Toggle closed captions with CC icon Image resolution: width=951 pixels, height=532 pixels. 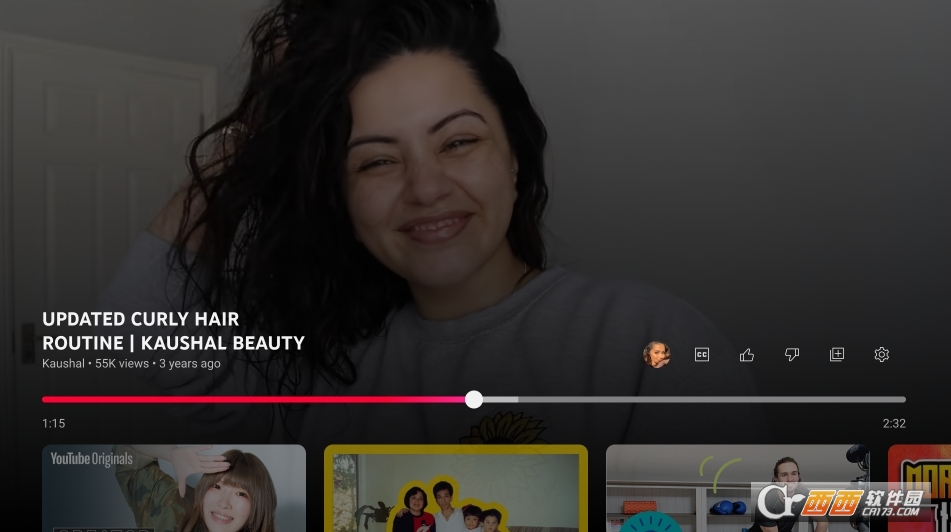(702, 354)
